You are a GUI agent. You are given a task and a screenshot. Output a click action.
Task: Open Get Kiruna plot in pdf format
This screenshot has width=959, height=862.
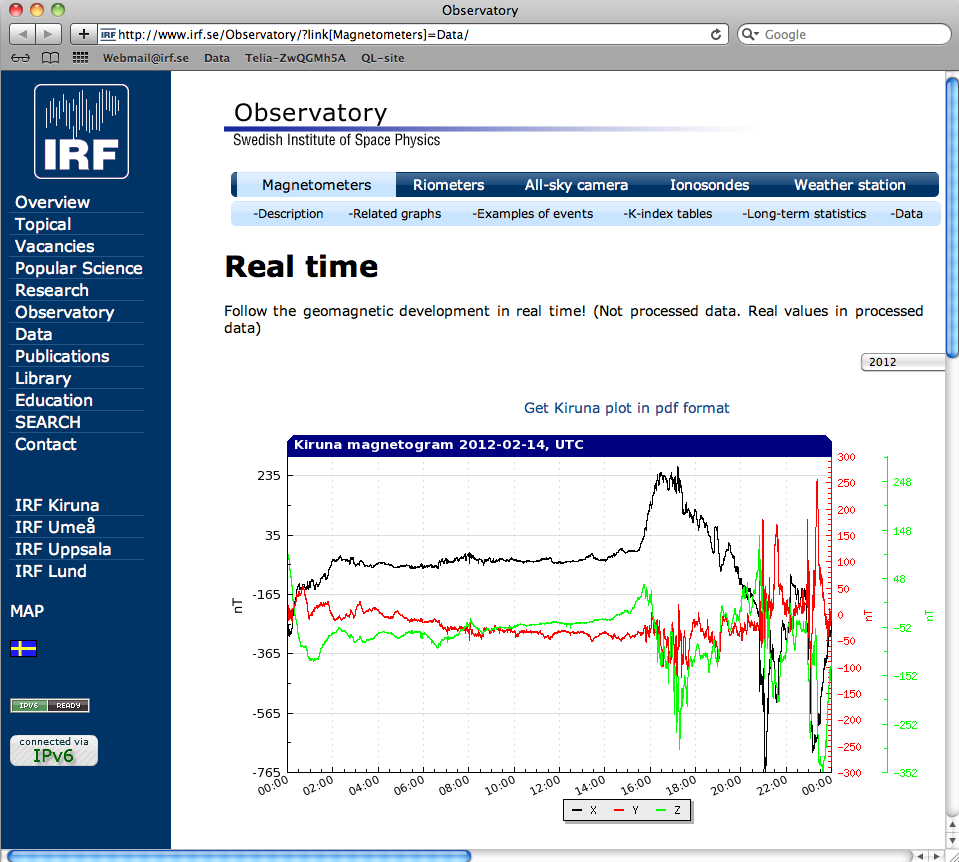click(x=626, y=408)
